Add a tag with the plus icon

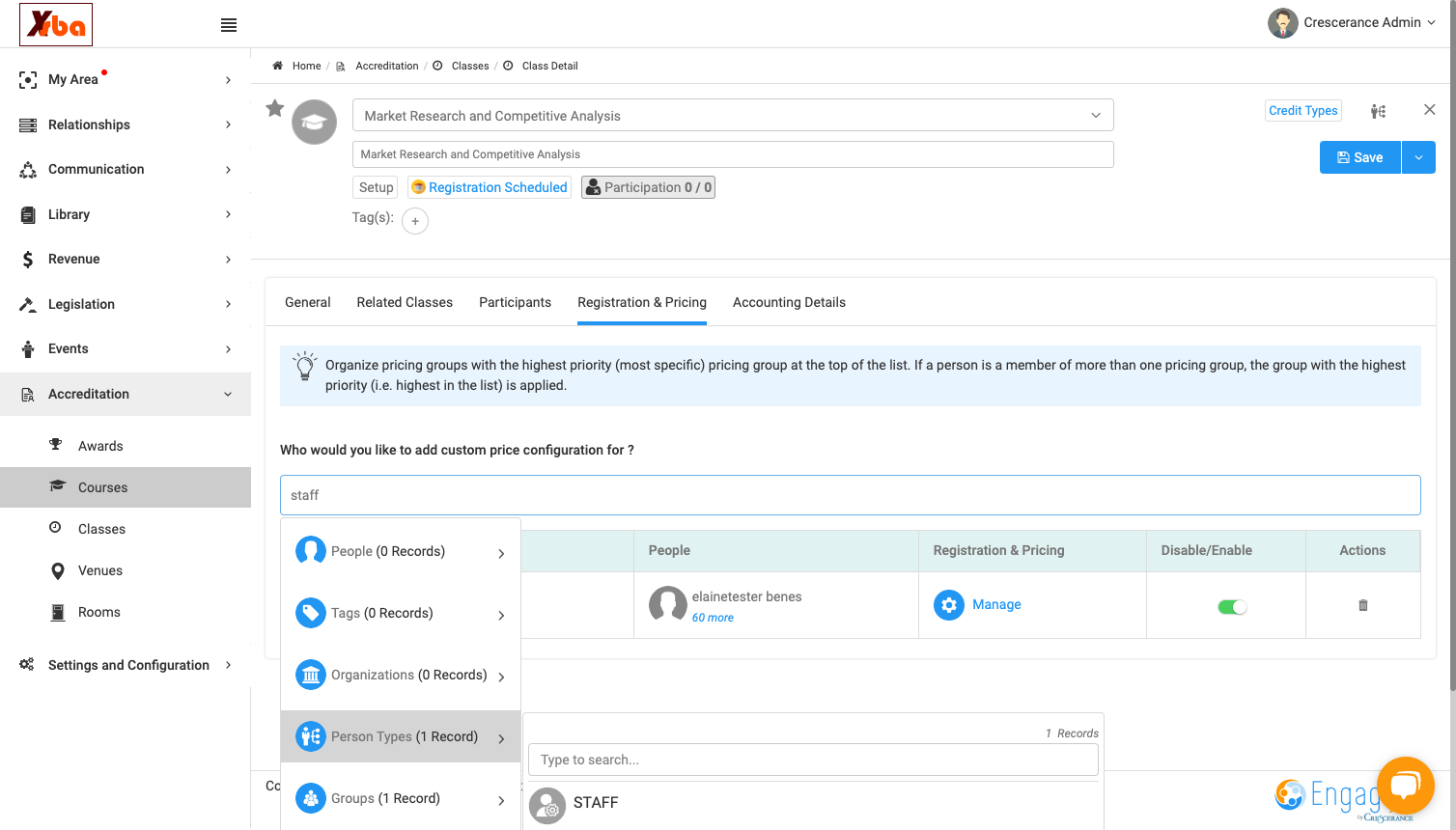tap(415, 221)
